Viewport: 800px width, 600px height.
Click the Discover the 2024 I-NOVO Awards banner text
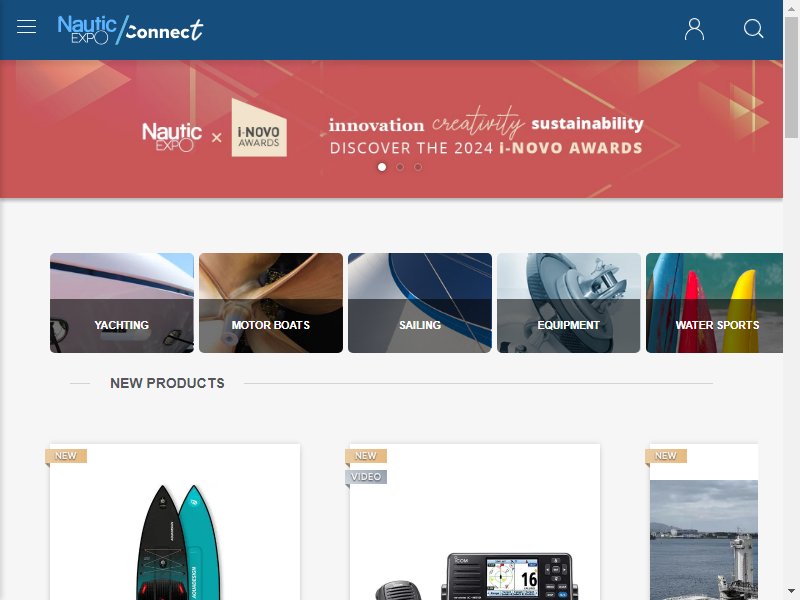[486, 148]
